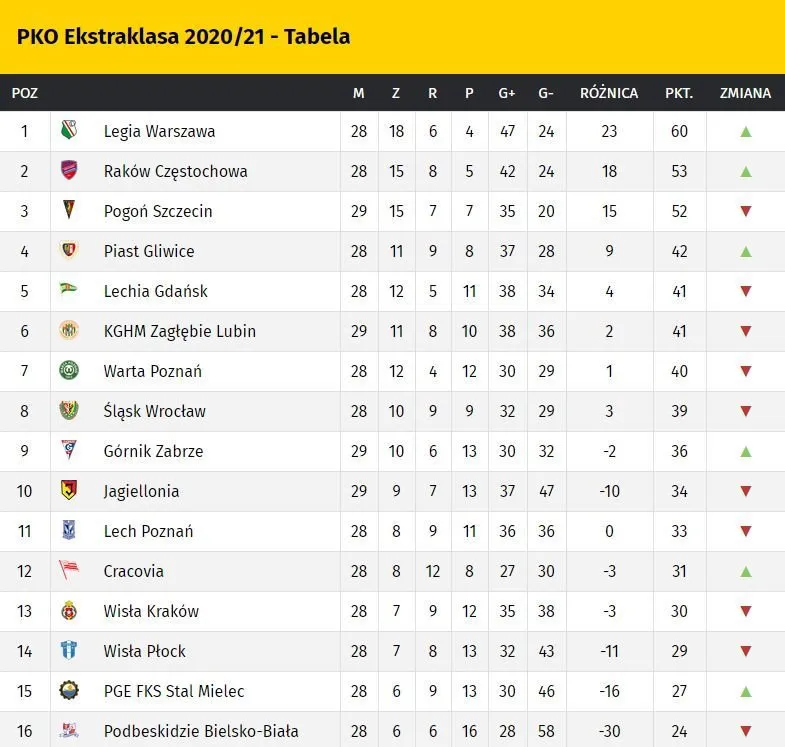This screenshot has width=785, height=747.
Task: Click the Warta Poznań club crest
Action: pyautogui.click(x=69, y=371)
